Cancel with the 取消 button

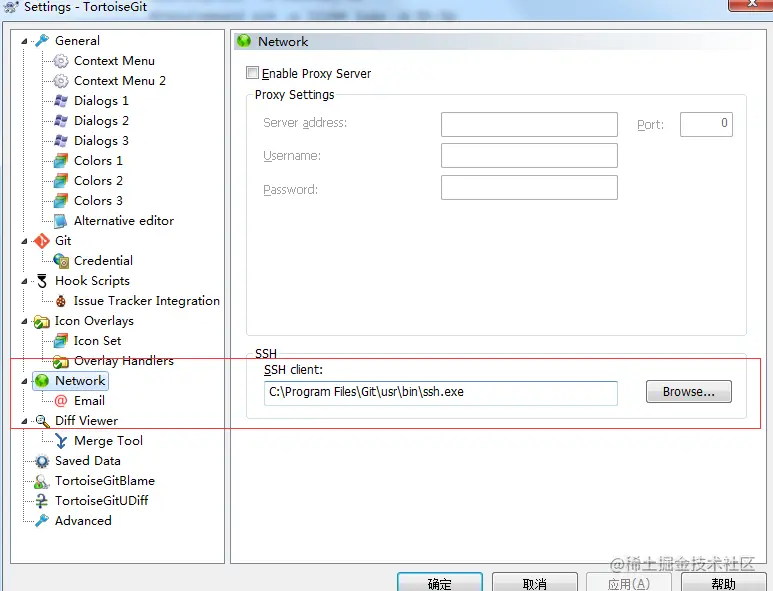535,582
